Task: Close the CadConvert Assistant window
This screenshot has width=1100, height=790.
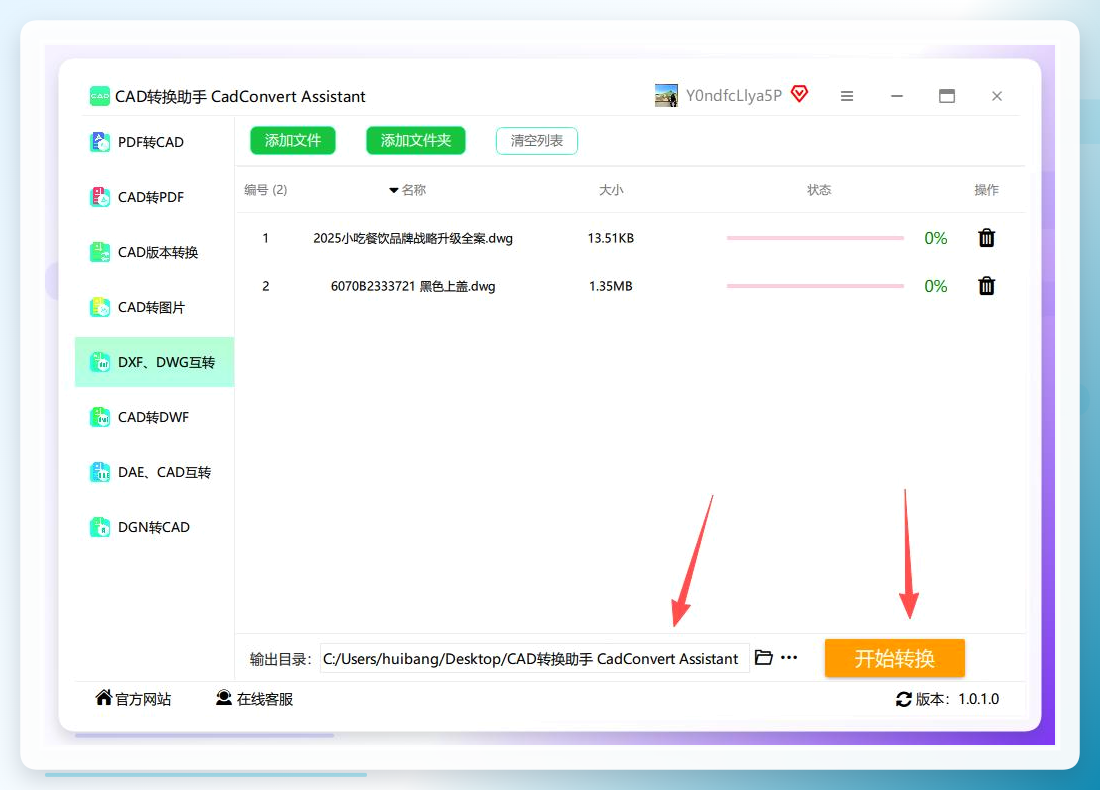Action: tap(997, 96)
